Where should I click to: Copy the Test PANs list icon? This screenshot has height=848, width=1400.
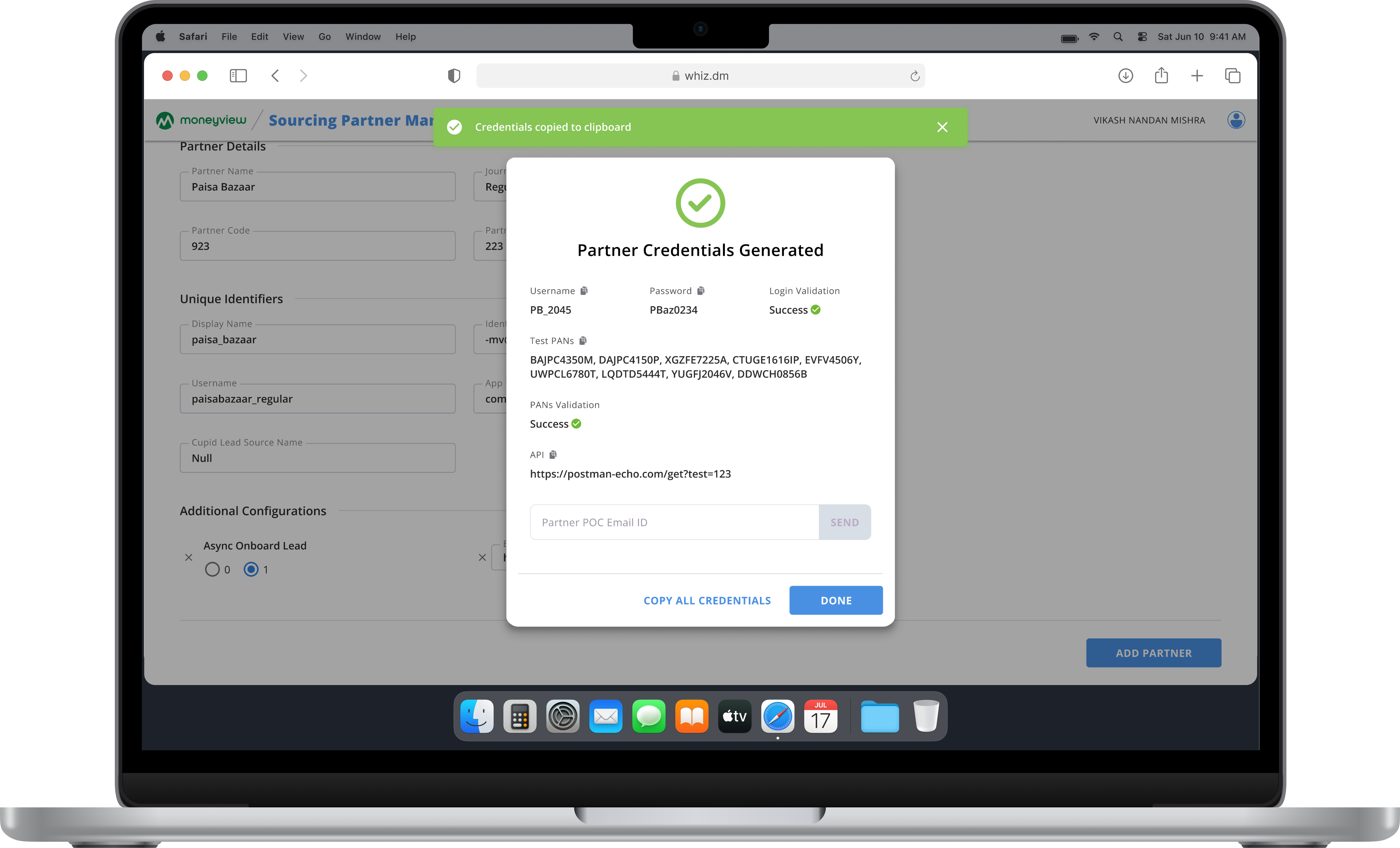[x=582, y=341]
